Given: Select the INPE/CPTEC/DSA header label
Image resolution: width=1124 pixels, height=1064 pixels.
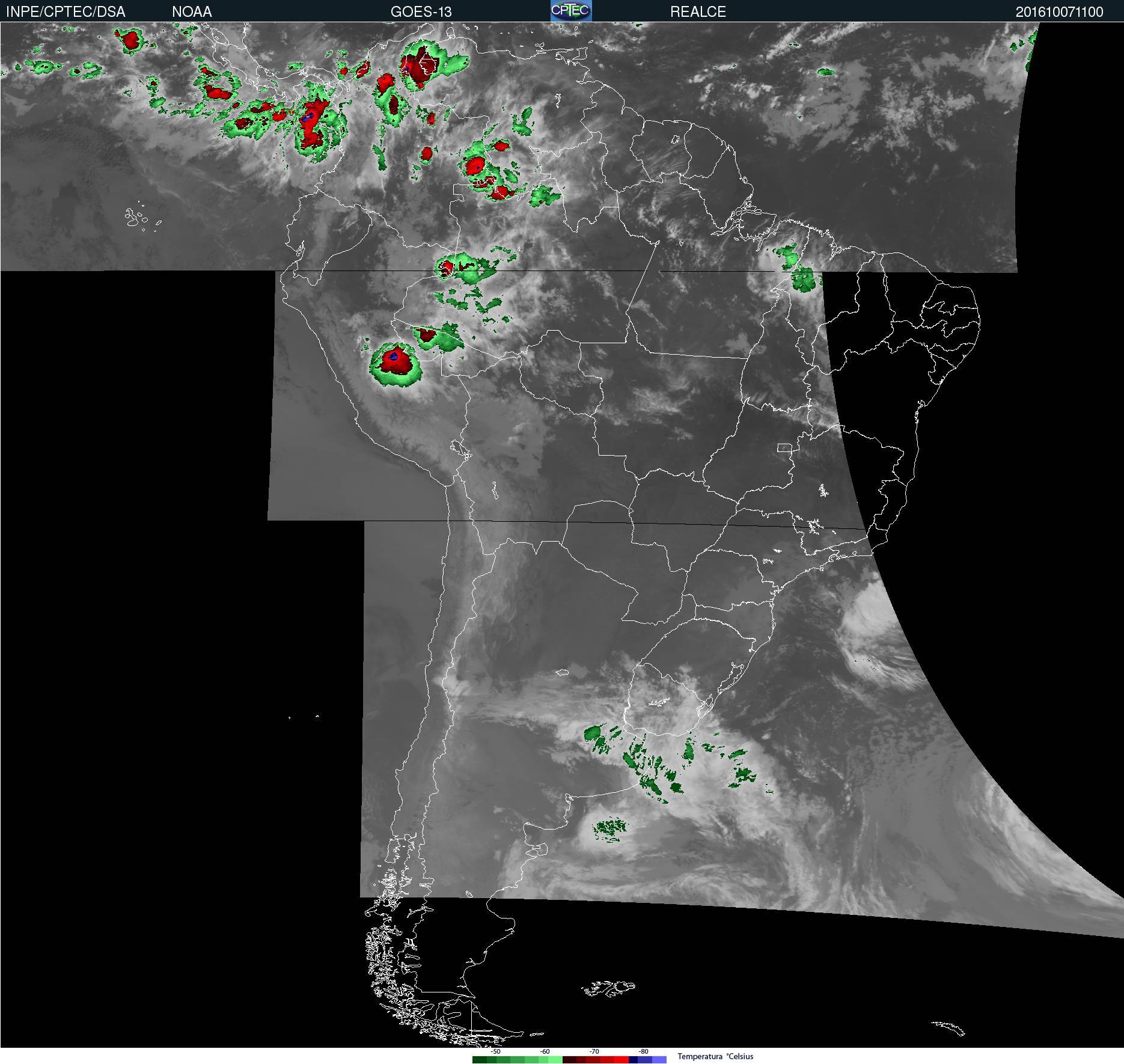Looking at the screenshot, I should point(66,12).
